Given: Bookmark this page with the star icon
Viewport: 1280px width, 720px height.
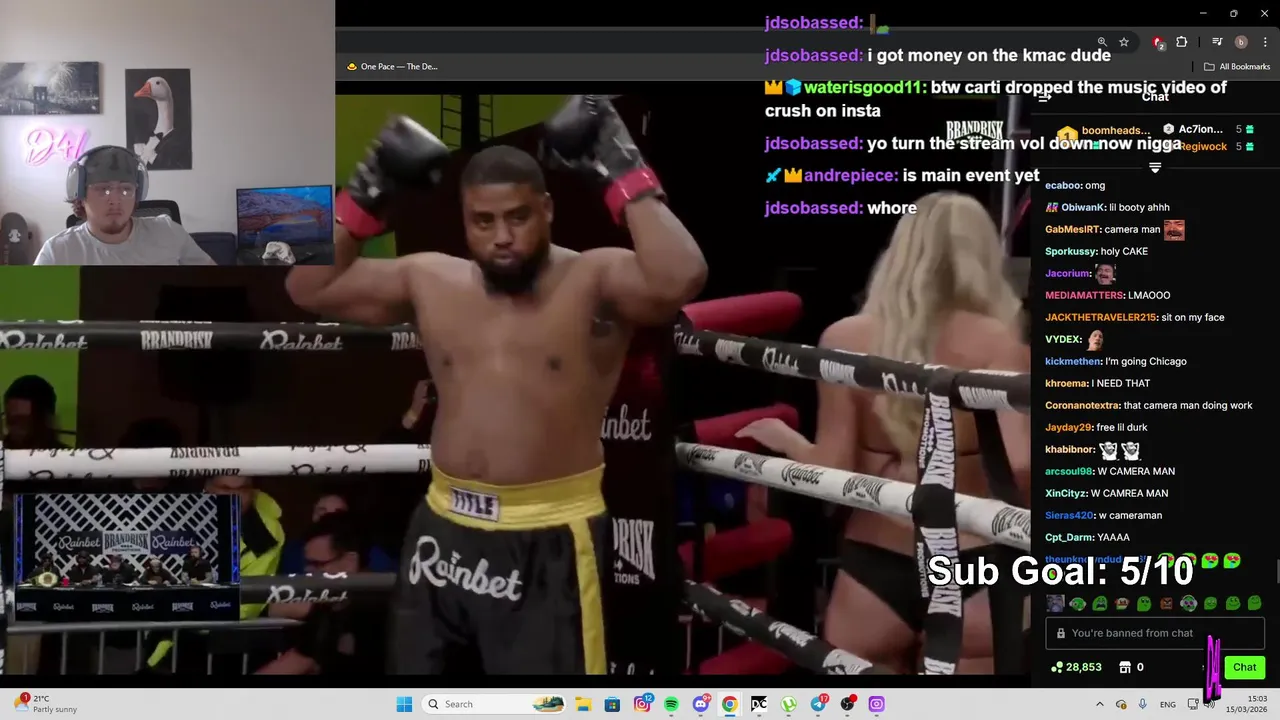Looking at the screenshot, I should click(1124, 42).
